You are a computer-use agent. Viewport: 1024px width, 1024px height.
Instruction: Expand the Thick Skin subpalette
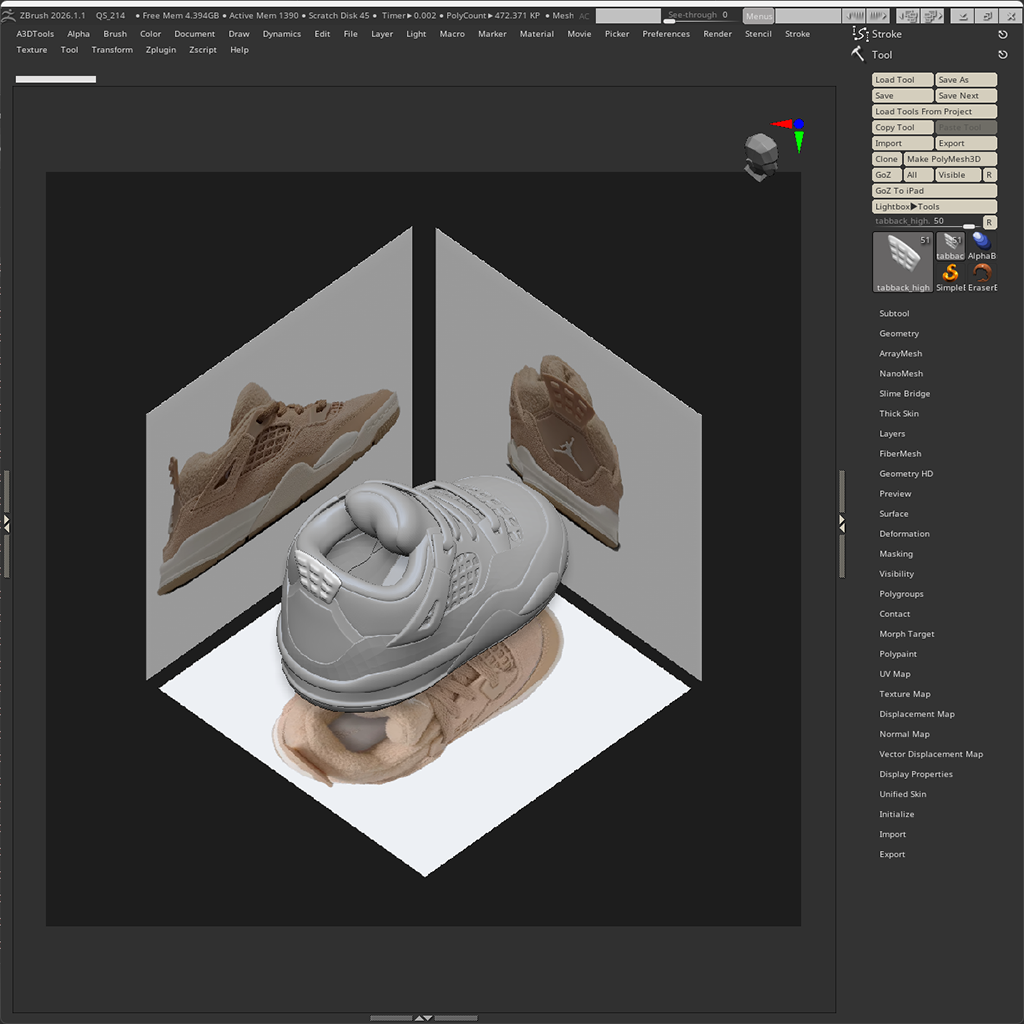tap(899, 413)
